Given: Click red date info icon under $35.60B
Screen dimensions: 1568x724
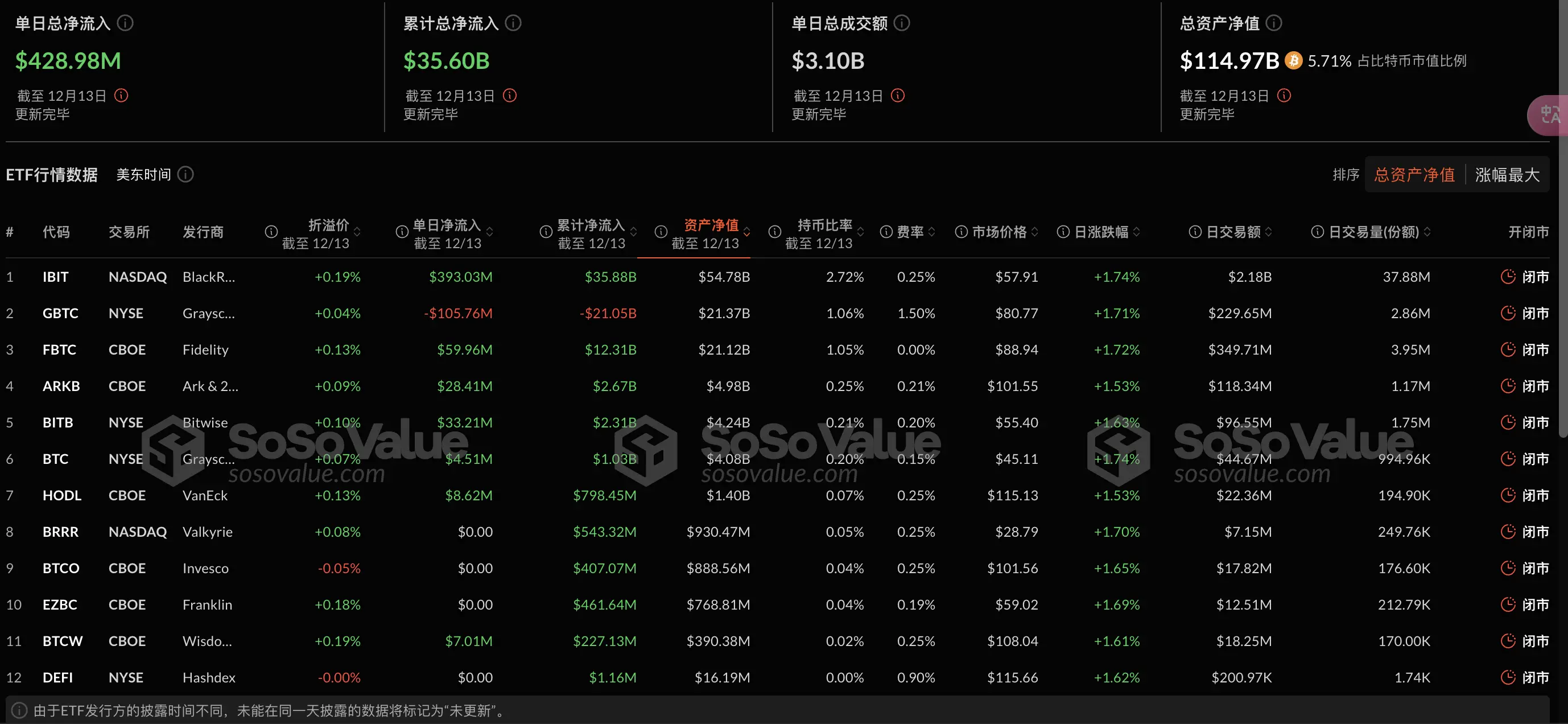Looking at the screenshot, I should pos(509,96).
